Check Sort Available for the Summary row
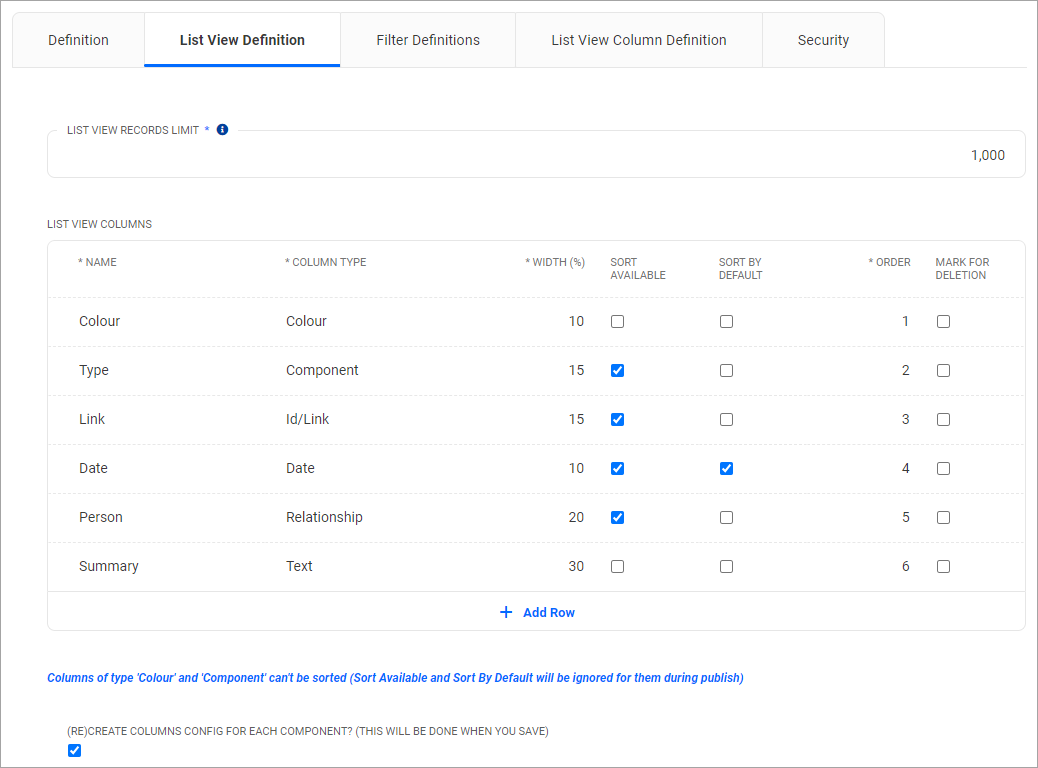Screen dimensions: 1038x768 click(617, 566)
